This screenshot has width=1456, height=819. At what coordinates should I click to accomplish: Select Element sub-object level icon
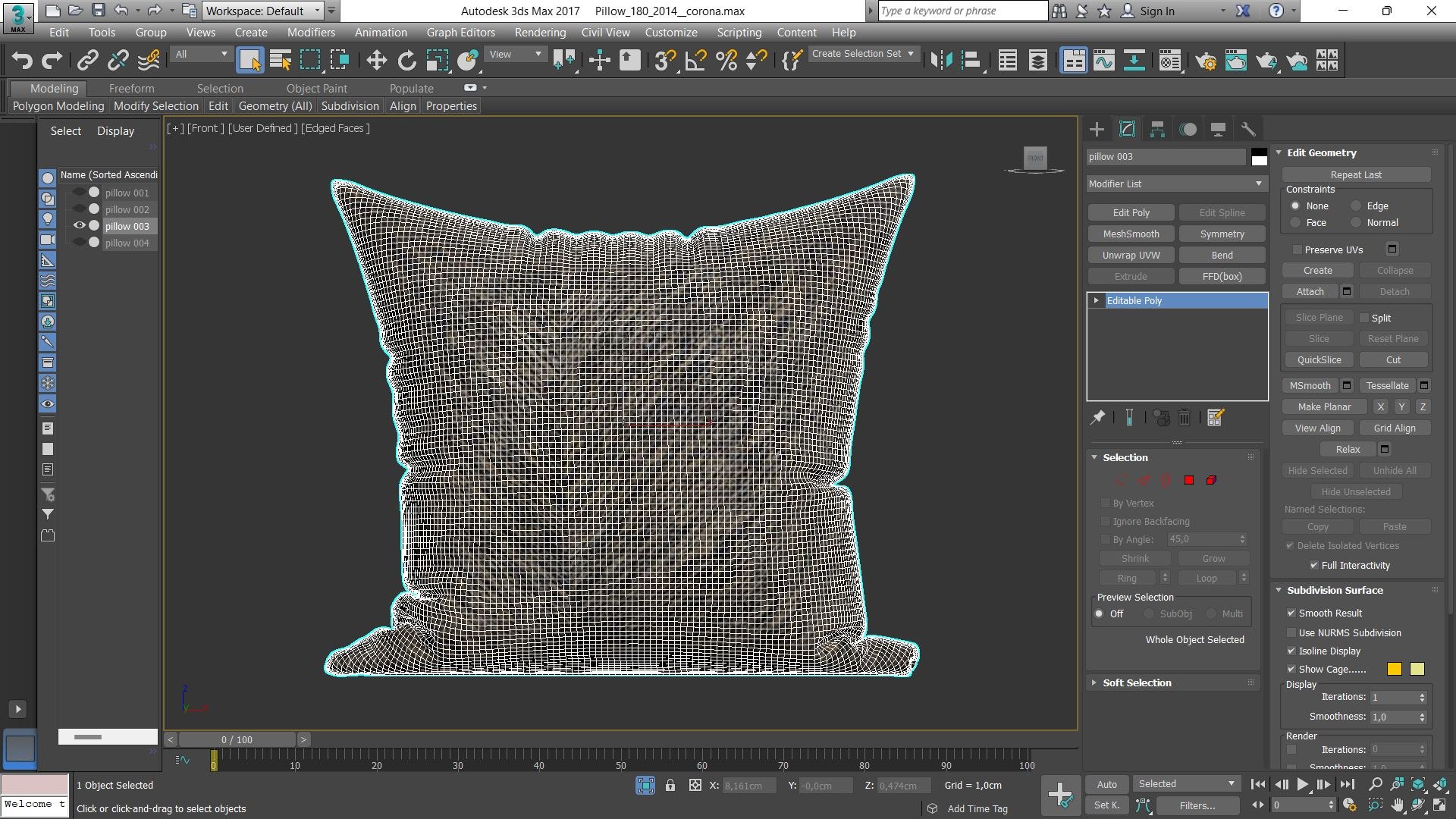click(1211, 480)
